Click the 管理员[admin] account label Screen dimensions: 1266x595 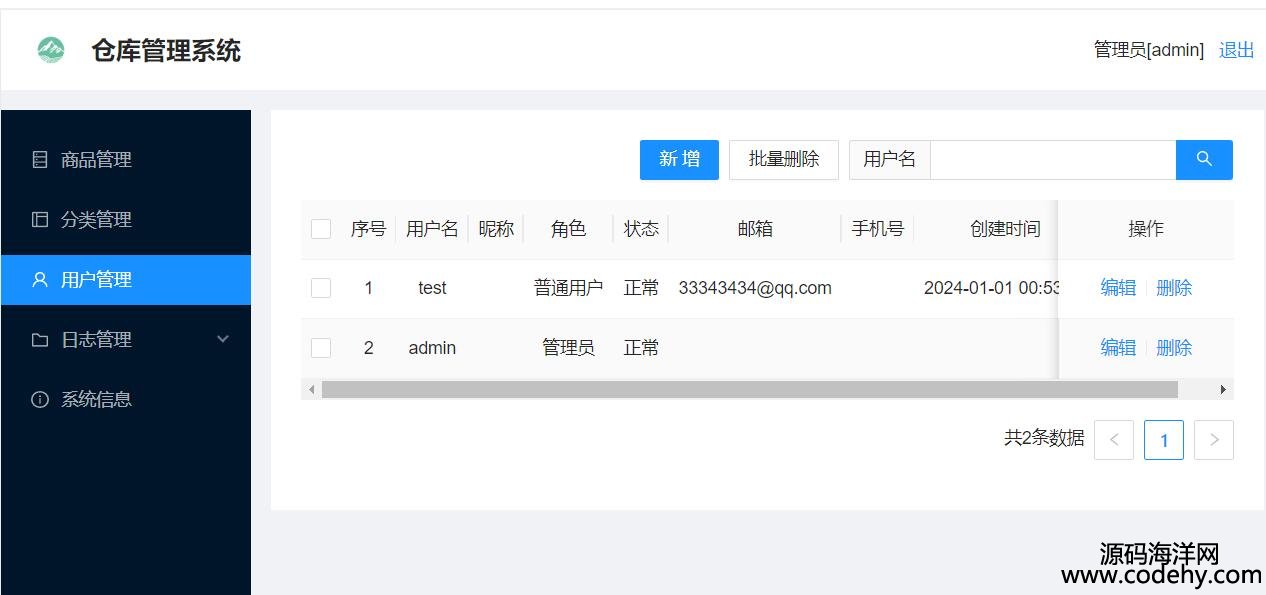1149,50
